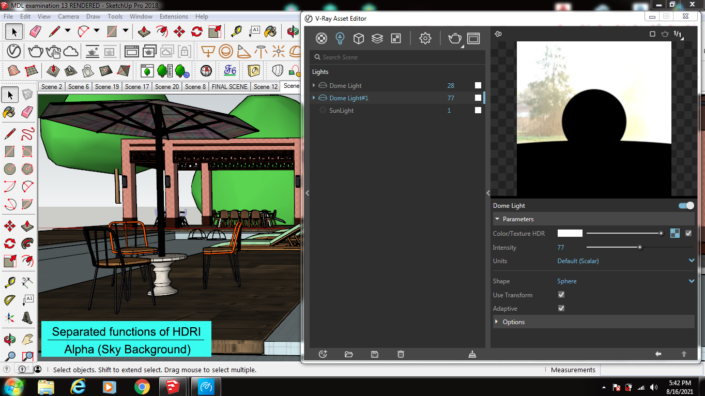Open the Lights tab lightbulb icon
This screenshot has height=396, width=705.
point(340,38)
